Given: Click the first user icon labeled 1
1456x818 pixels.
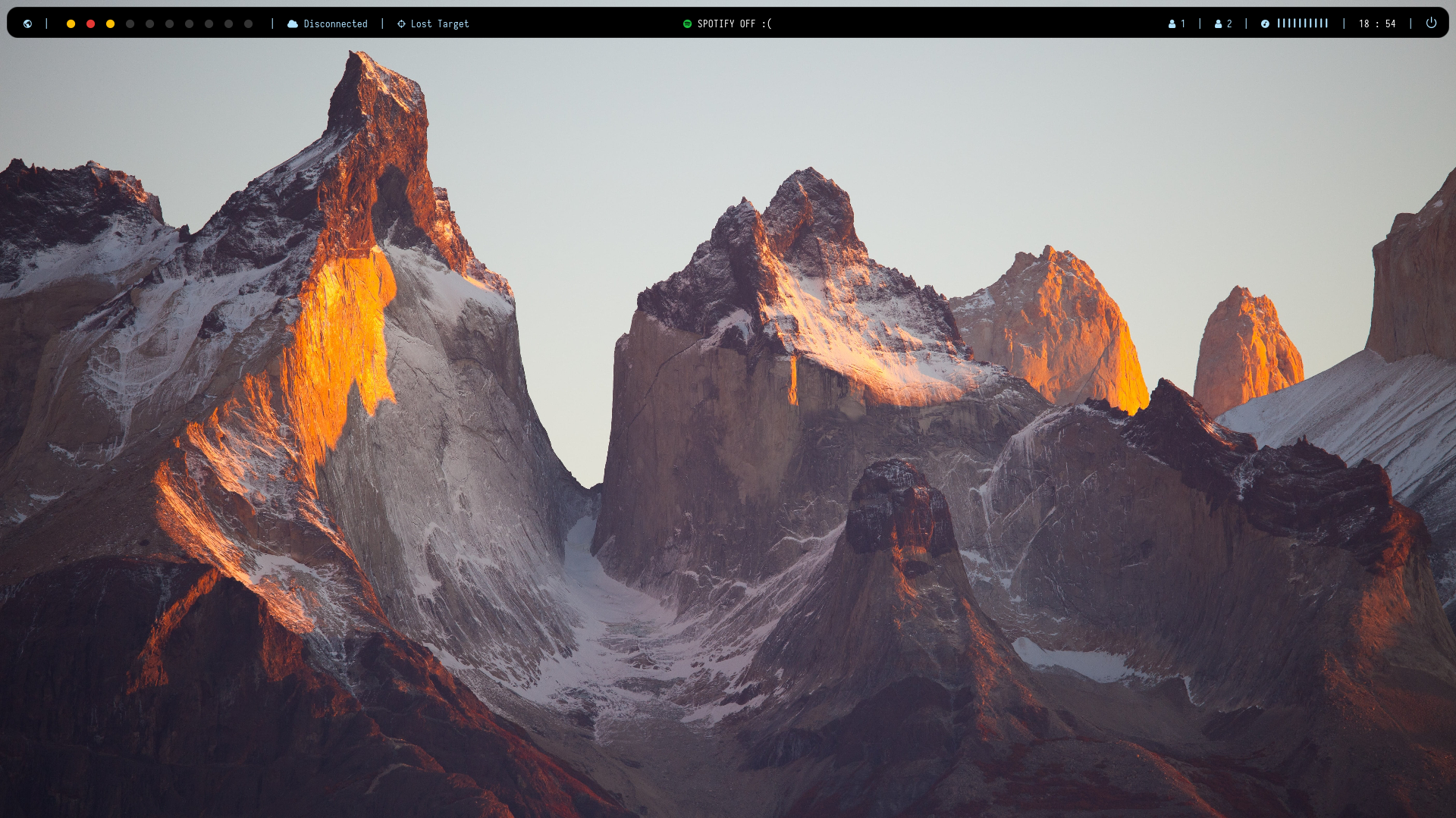Looking at the screenshot, I should coord(1172,24).
